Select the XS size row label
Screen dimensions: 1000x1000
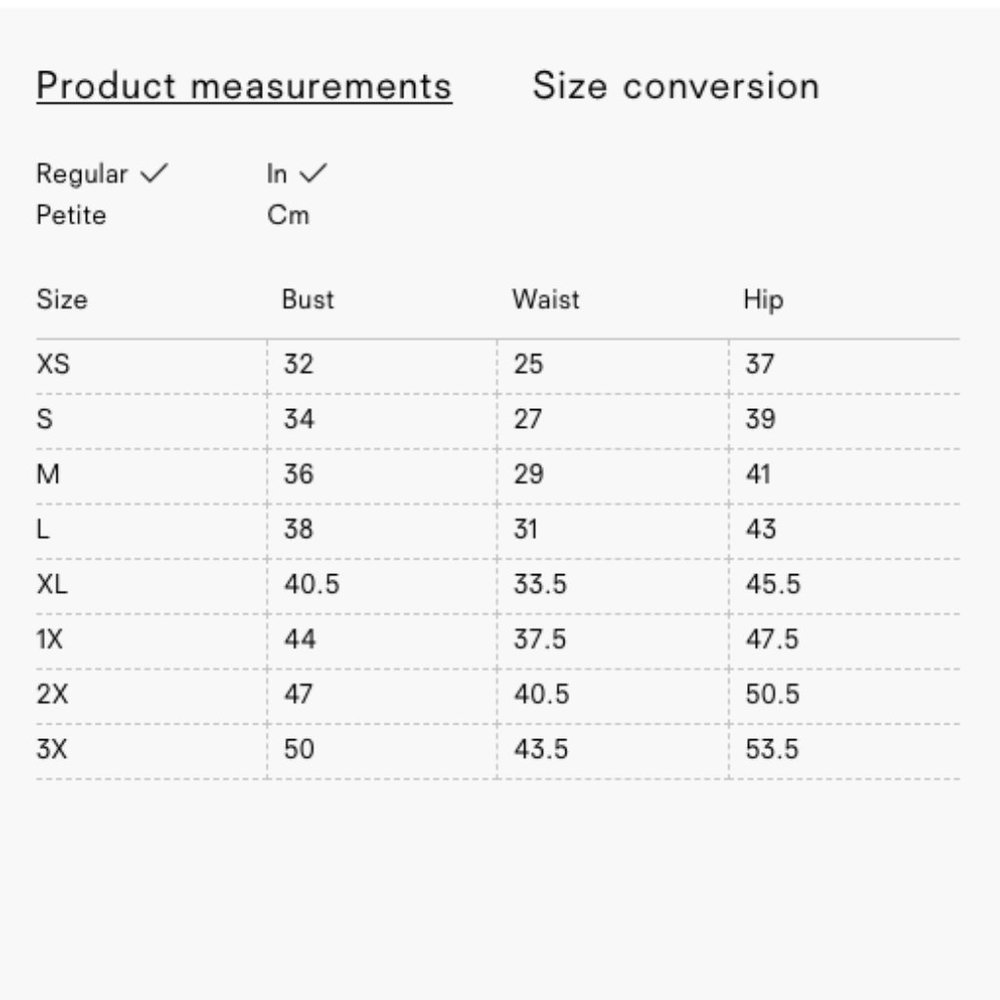click(53, 364)
